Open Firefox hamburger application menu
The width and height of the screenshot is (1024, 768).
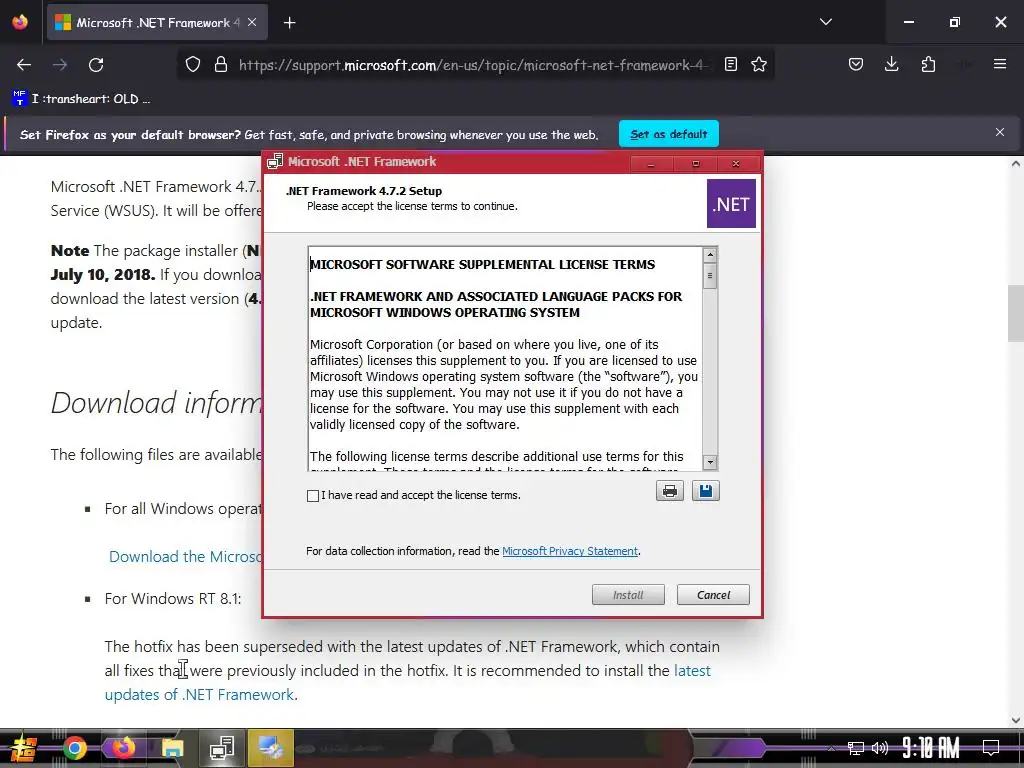click(1000, 64)
